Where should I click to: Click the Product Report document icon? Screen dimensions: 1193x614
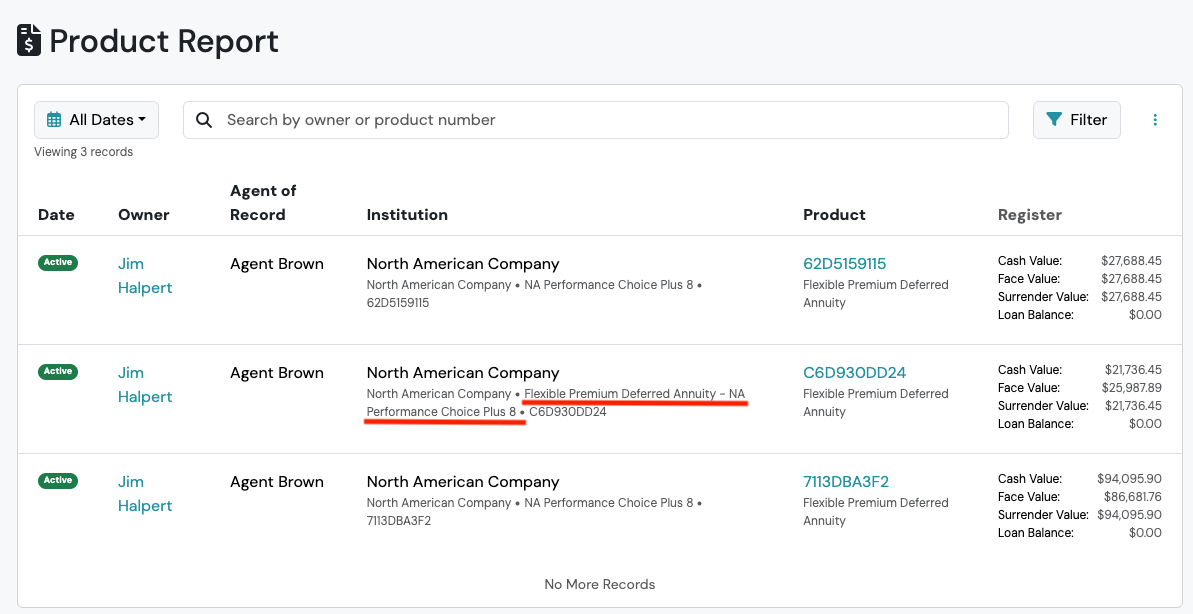(x=29, y=40)
